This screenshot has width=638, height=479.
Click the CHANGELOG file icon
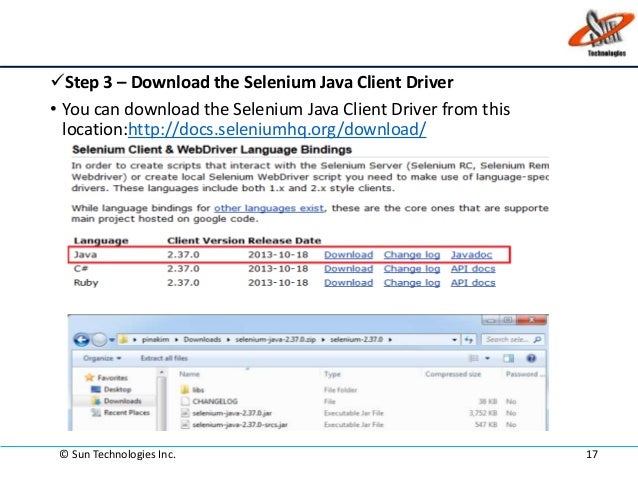(x=185, y=402)
